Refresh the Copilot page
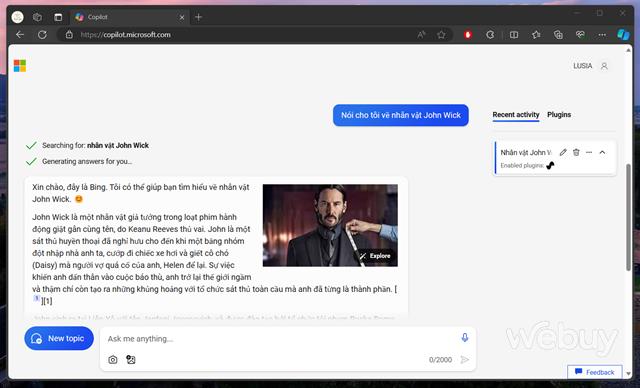The width and height of the screenshot is (640, 388). (42, 35)
